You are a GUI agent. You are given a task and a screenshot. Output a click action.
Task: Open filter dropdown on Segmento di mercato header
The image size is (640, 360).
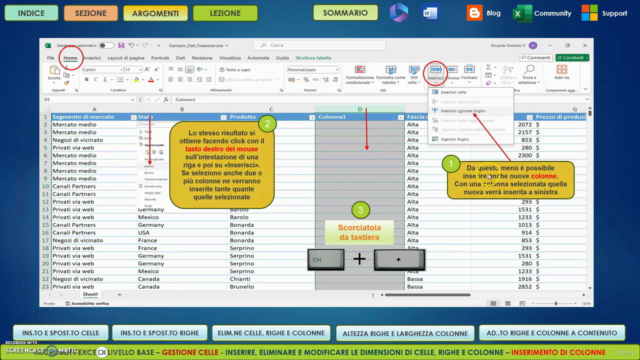(133, 118)
